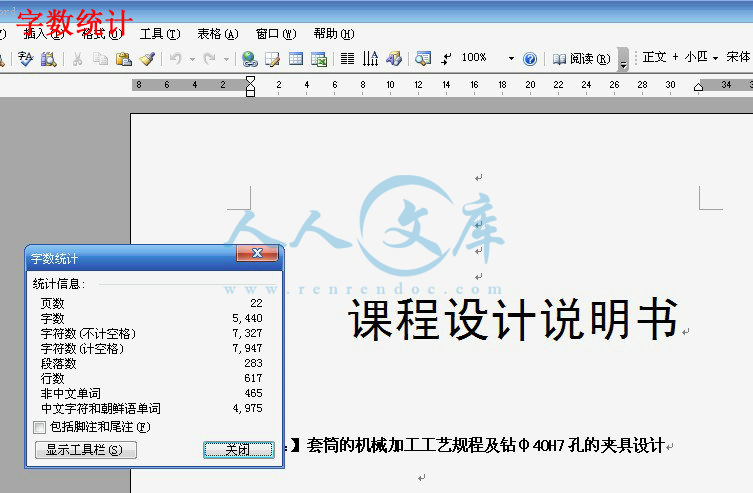753x493 pixels.
Task: Toggle show/hide formatting marks icon
Action: [x=446, y=59]
